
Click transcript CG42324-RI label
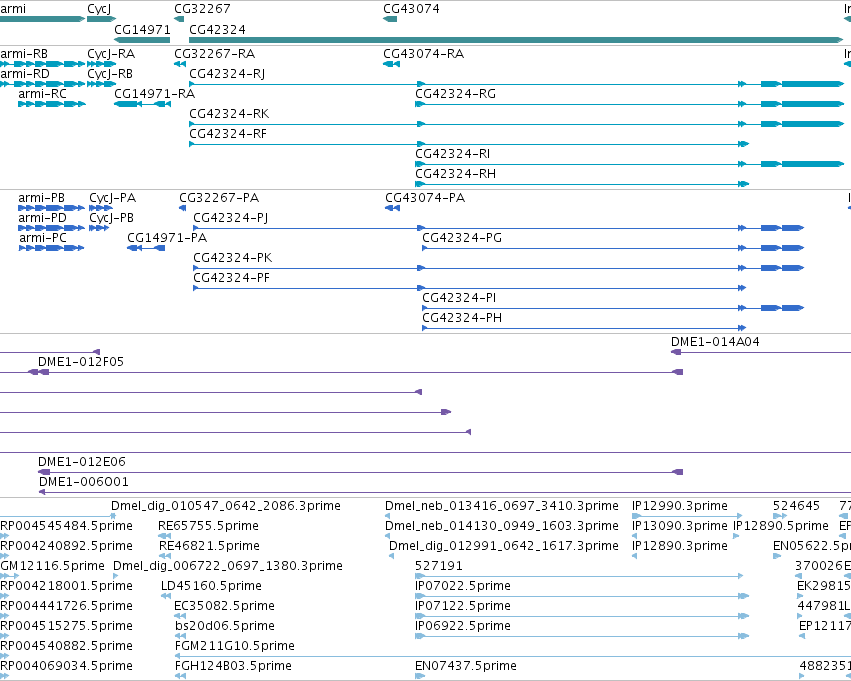453,154
